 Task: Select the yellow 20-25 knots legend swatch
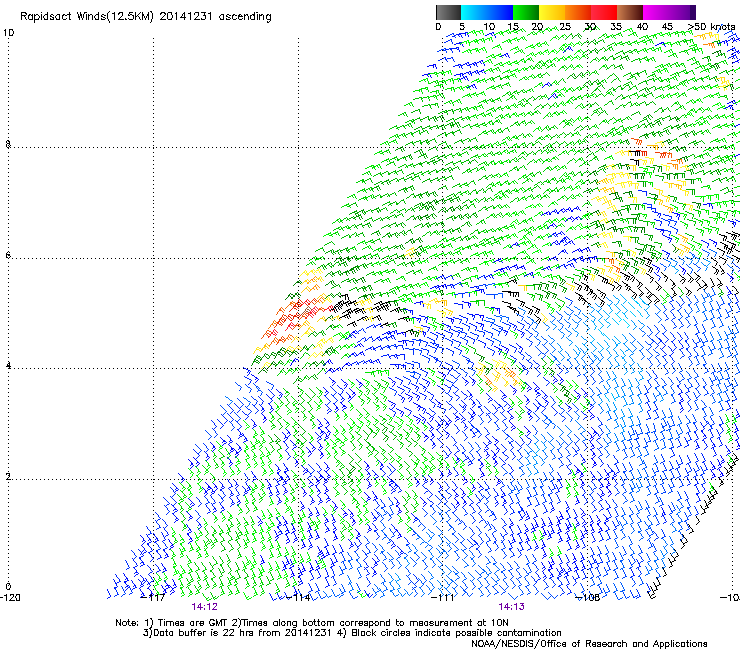(552, 12)
